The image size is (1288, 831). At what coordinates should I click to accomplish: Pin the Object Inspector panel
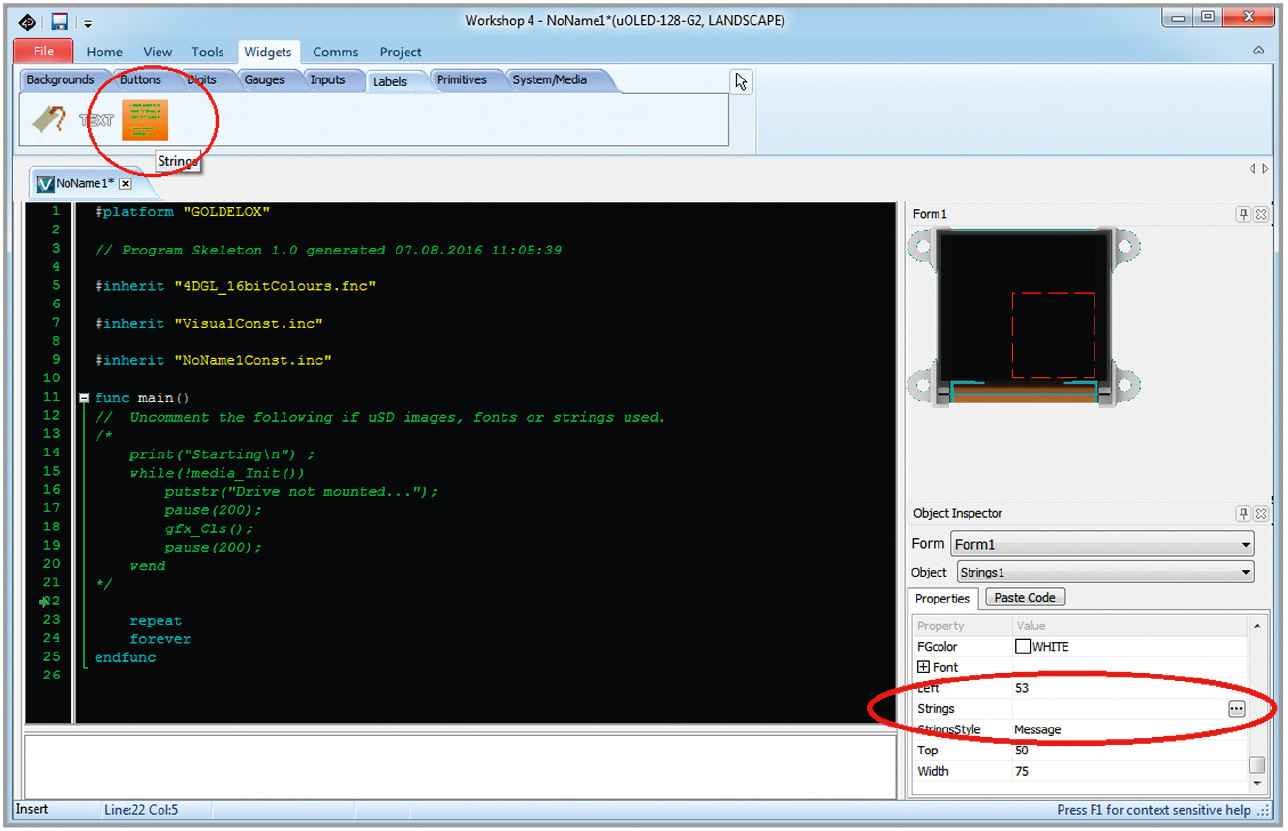coord(1243,514)
